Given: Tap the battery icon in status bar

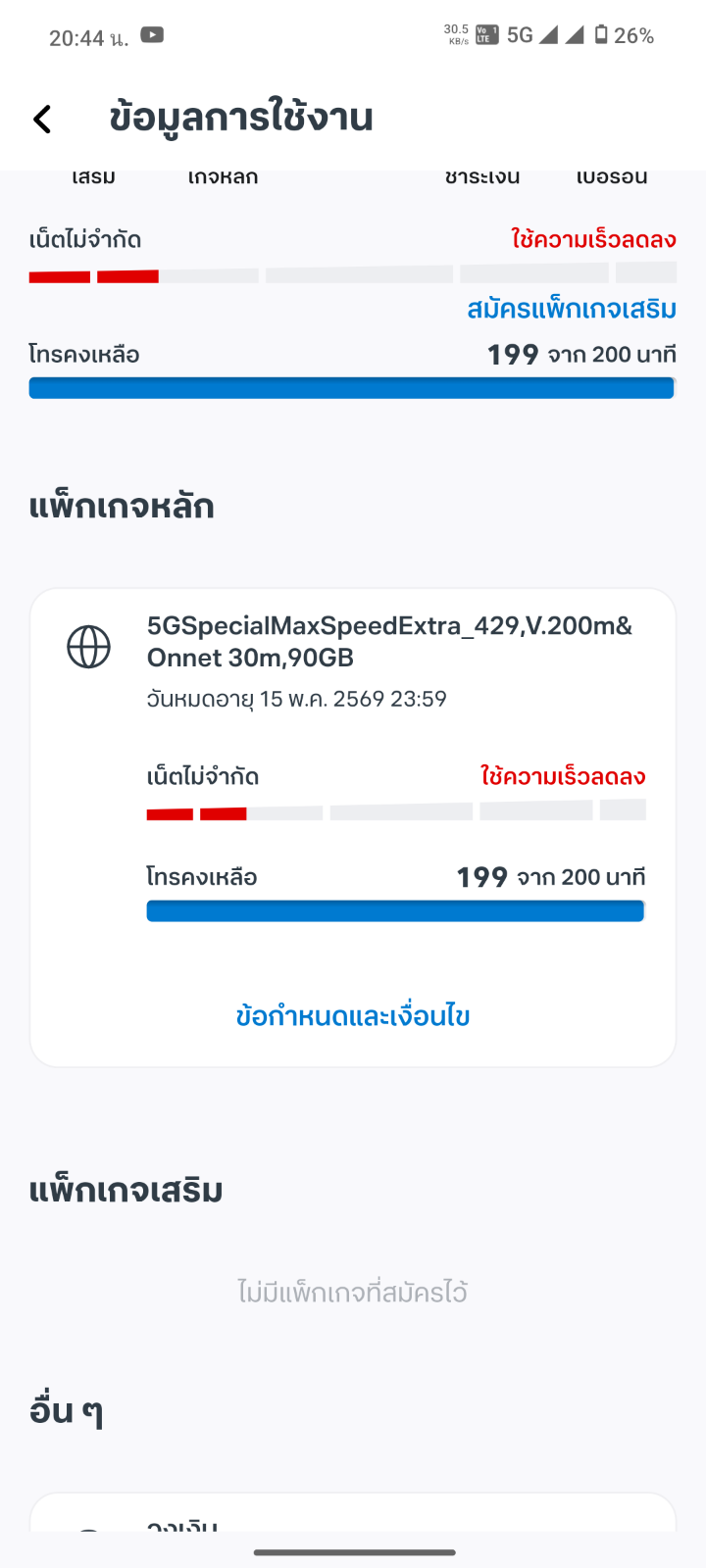Looking at the screenshot, I should pos(601,35).
